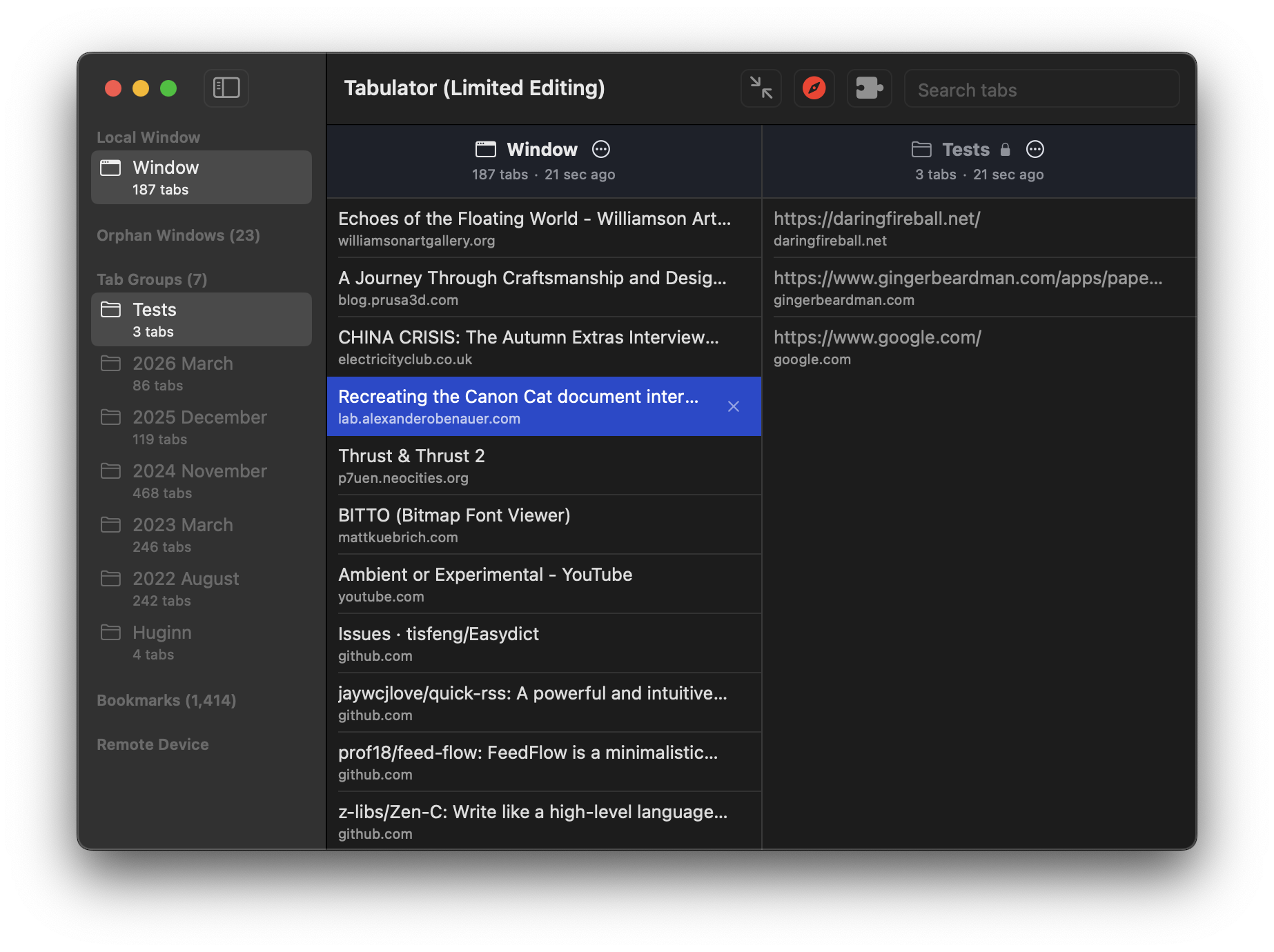Click the yellow minimize window button
Viewport: 1274px width, 952px height.
[x=141, y=88]
